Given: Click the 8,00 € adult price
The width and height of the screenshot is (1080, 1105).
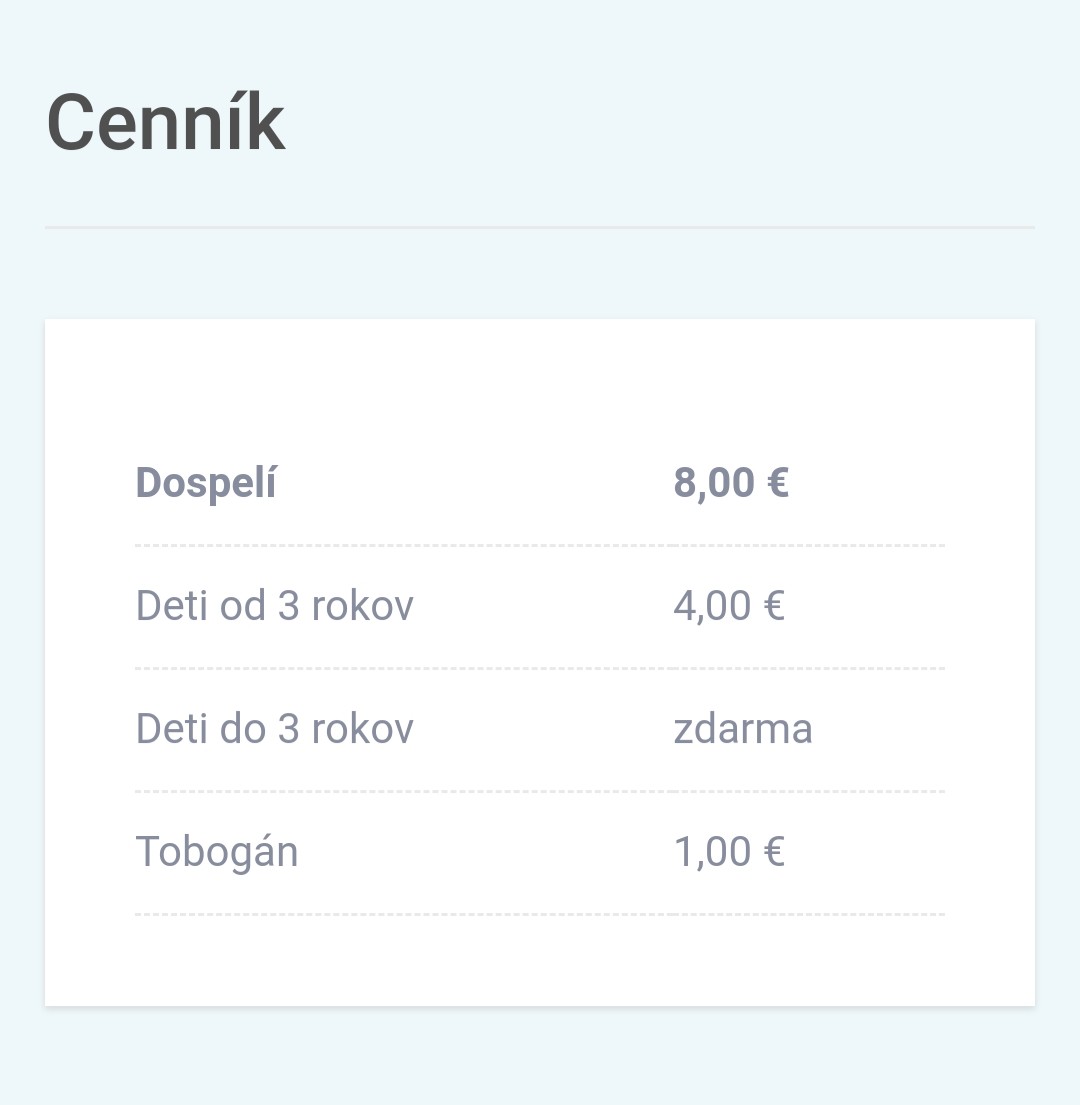Looking at the screenshot, I should coord(731,483).
